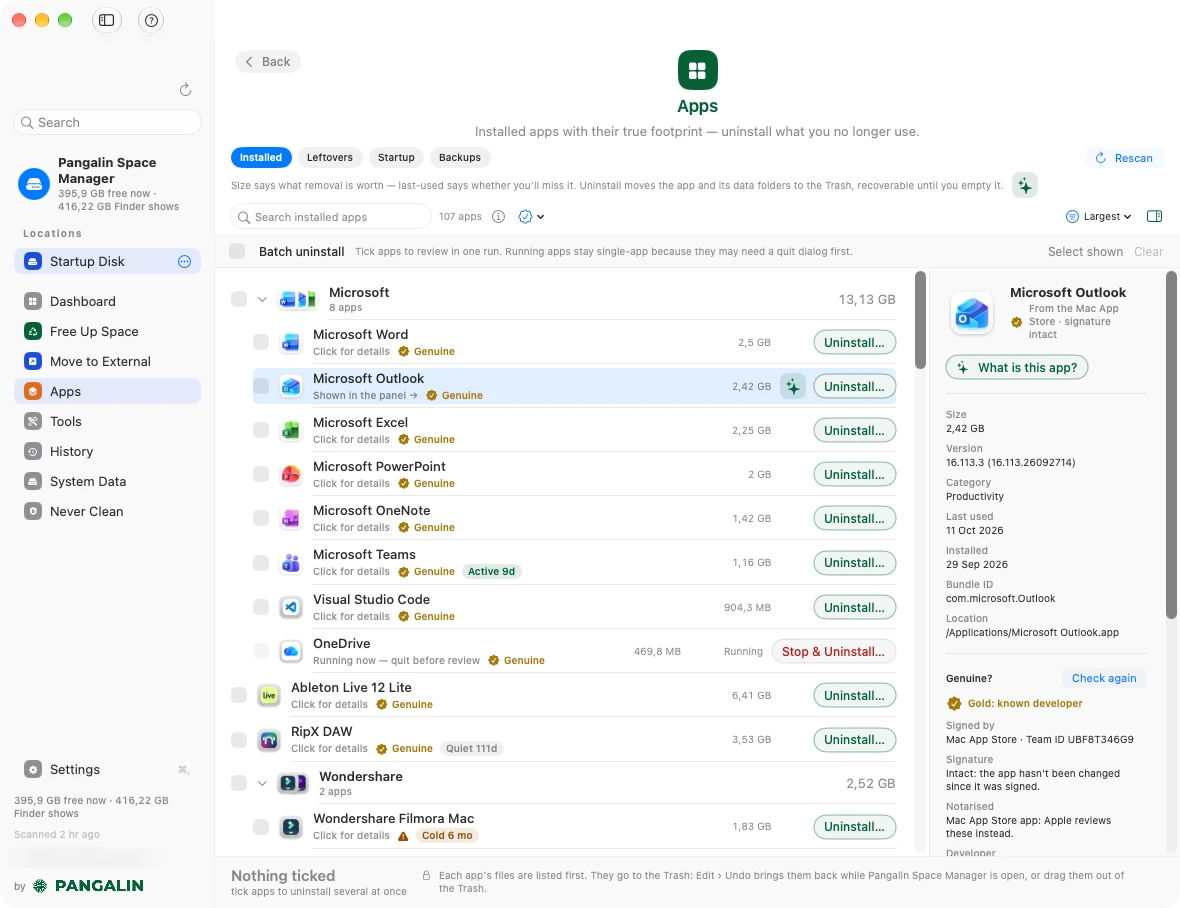Click the refresh icon above the sidebar search
Image resolution: width=1180 pixels, height=908 pixels.
click(185, 90)
